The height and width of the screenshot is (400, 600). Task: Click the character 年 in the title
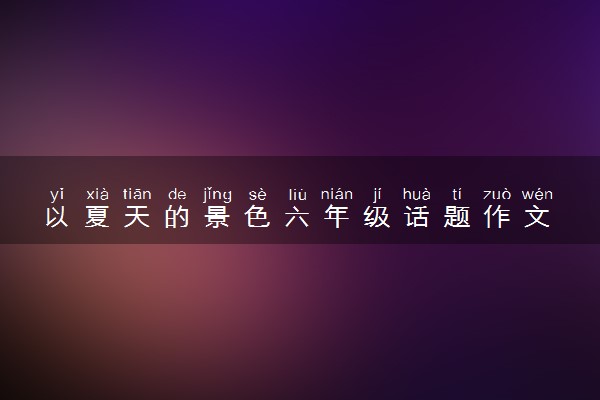coord(337,217)
